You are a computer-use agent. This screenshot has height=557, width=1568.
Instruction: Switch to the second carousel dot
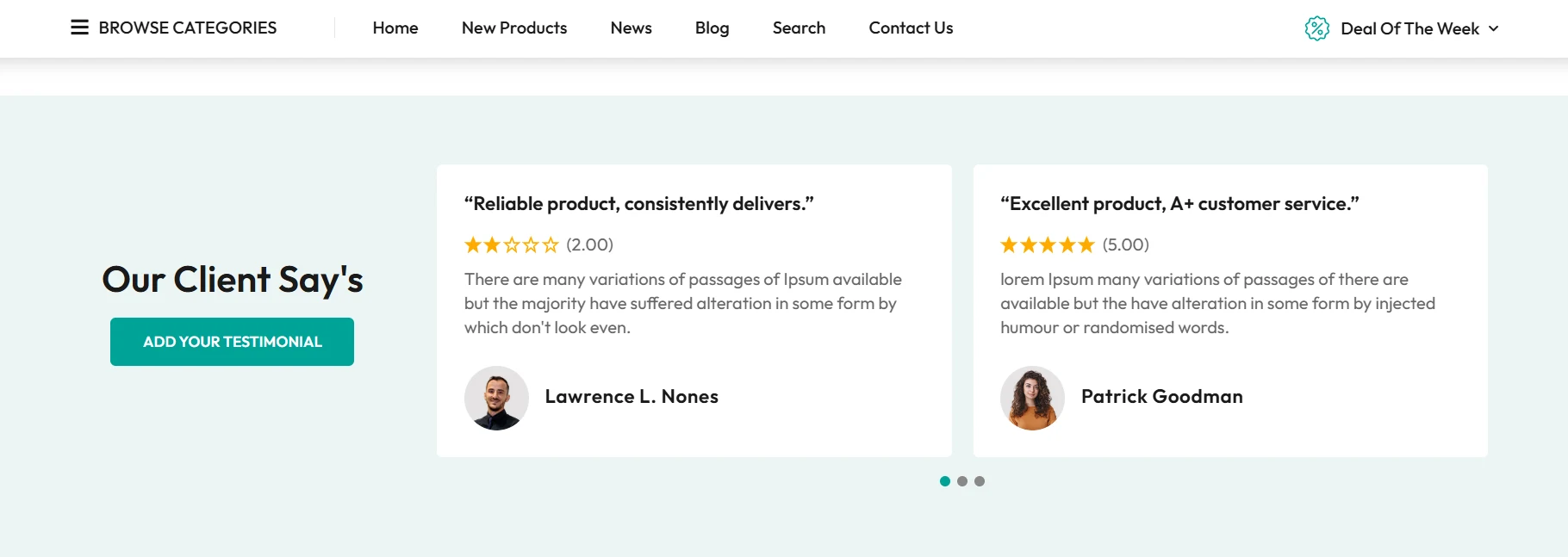pos(962,481)
